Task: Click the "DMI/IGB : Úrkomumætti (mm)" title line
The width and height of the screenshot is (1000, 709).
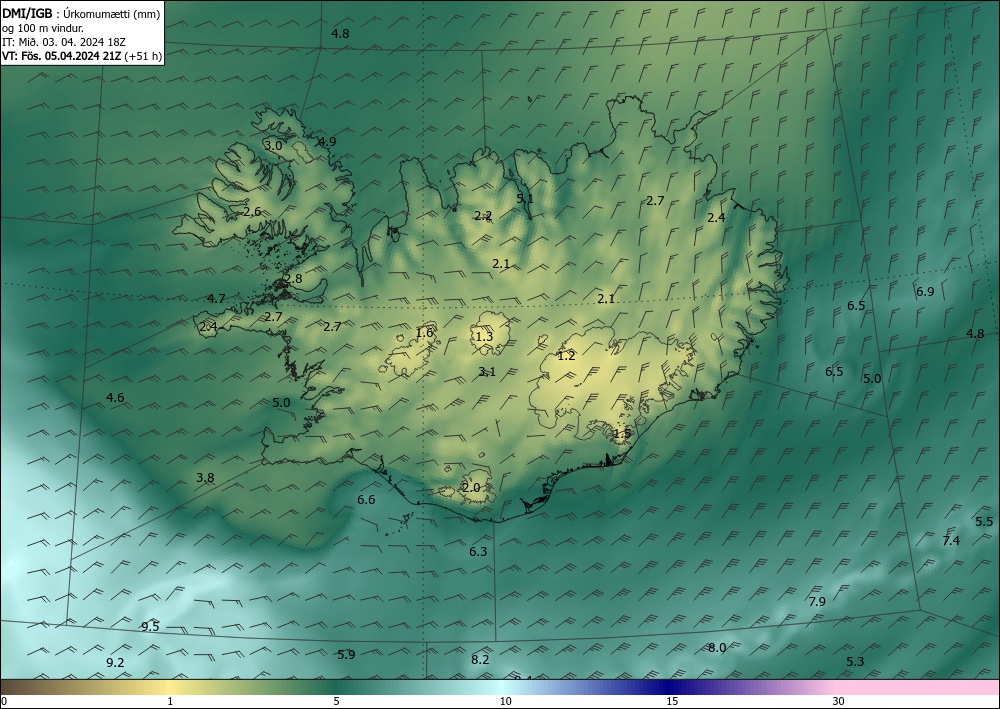Action: click(x=80, y=13)
